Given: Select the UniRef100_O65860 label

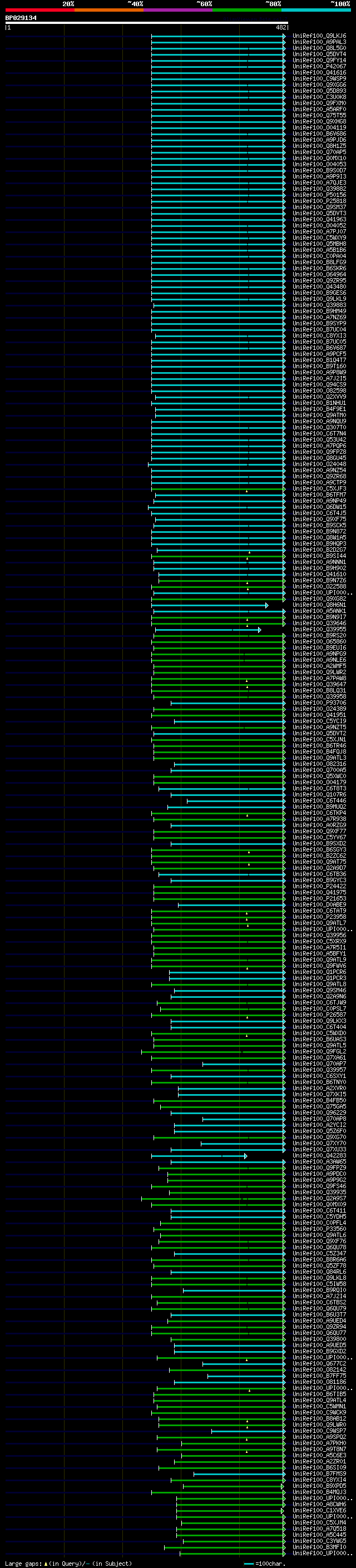Looking at the screenshot, I should [319, 641].
